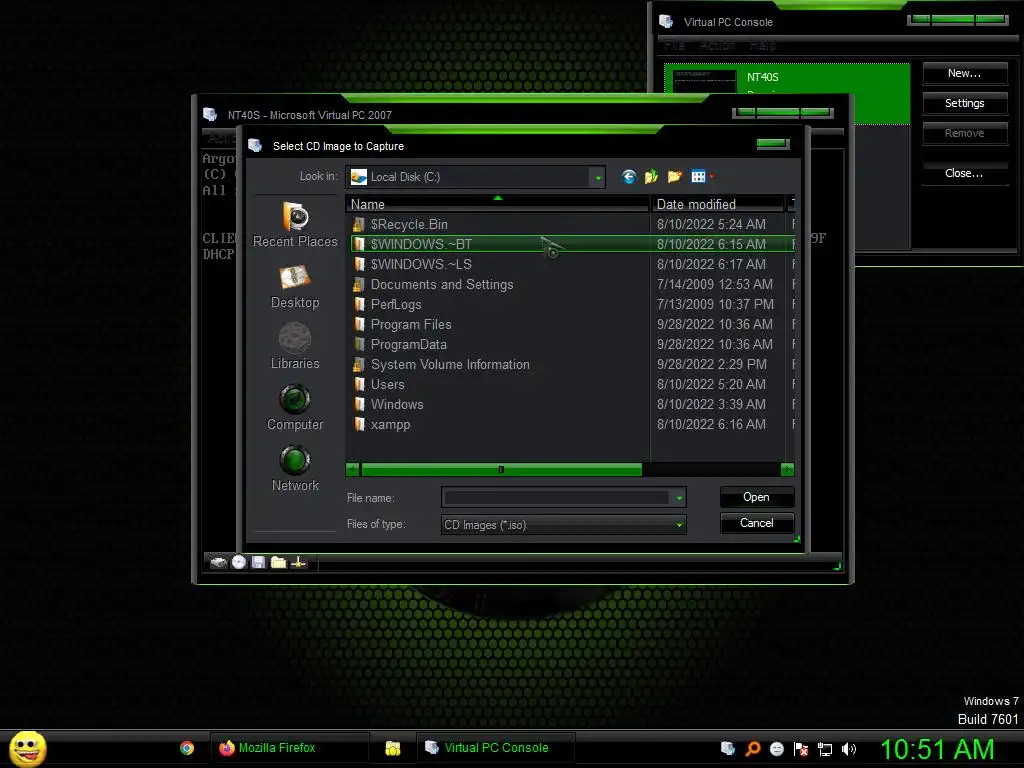Create a new folder with toolbar icon

(x=675, y=176)
